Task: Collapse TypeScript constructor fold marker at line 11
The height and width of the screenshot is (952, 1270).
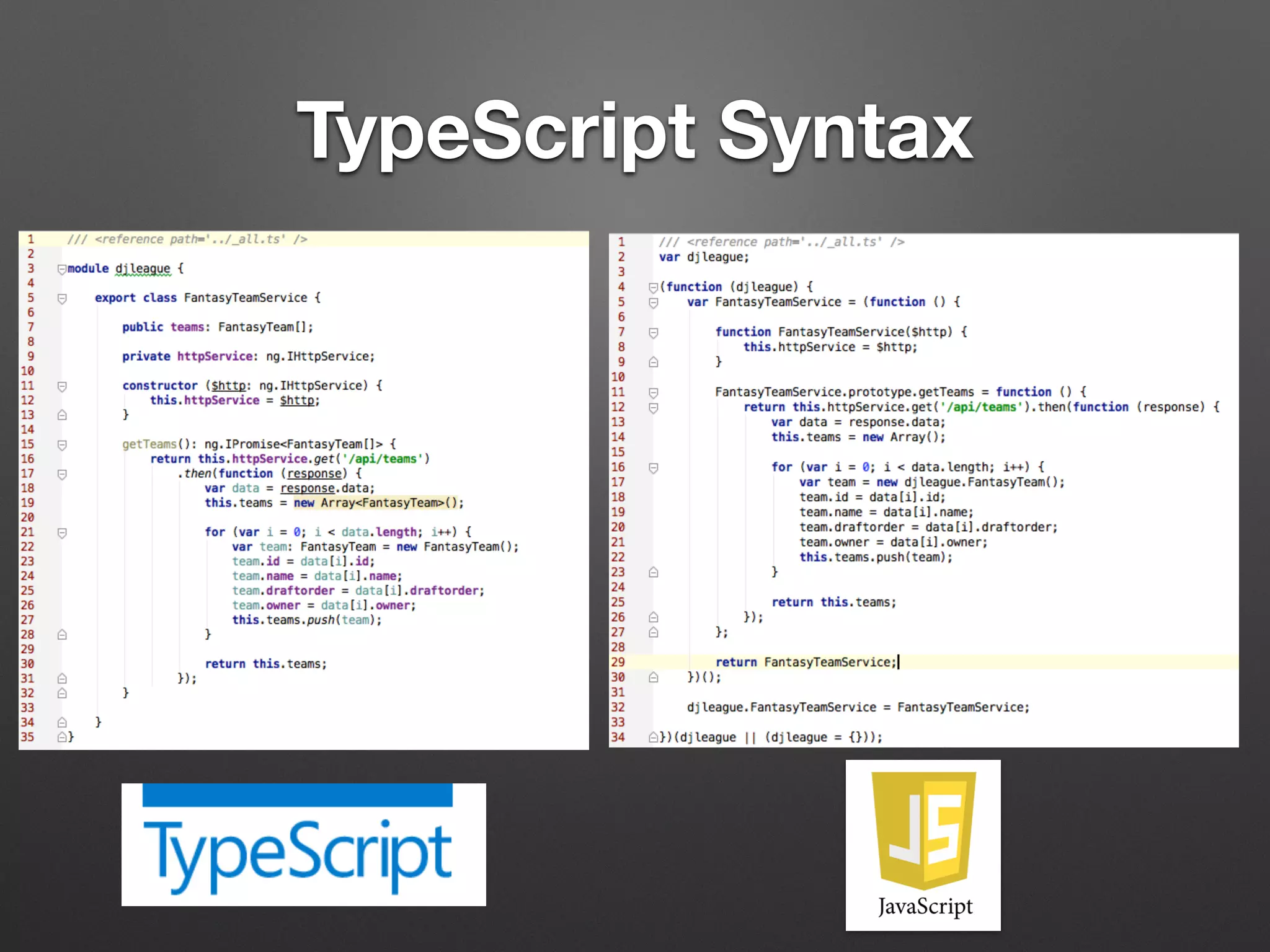Action: (x=62, y=387)
